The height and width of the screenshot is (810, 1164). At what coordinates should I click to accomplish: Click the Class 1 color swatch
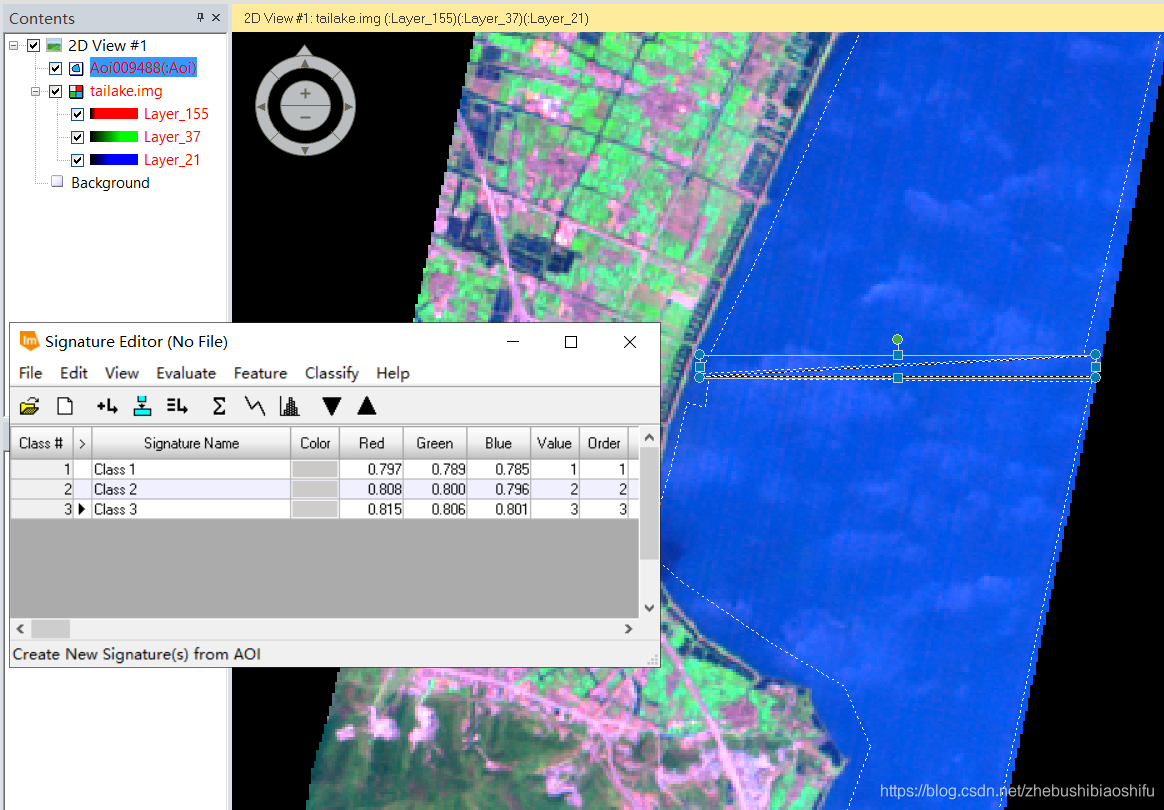[315, 469]
